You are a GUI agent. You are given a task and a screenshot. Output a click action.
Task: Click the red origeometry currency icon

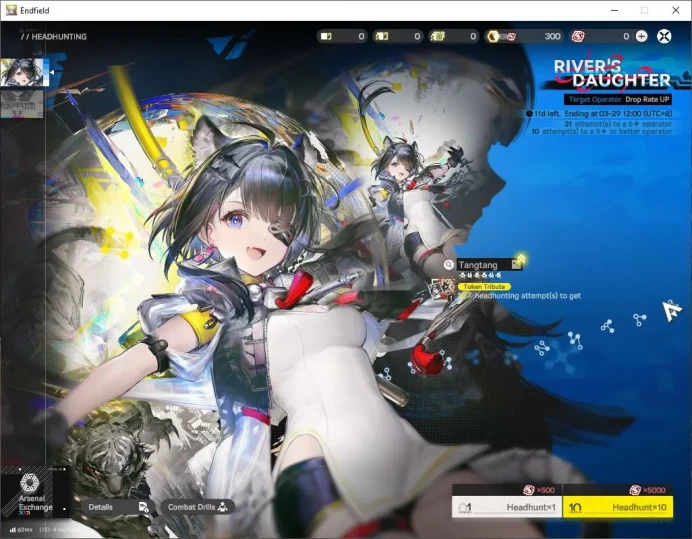[578, 36]
